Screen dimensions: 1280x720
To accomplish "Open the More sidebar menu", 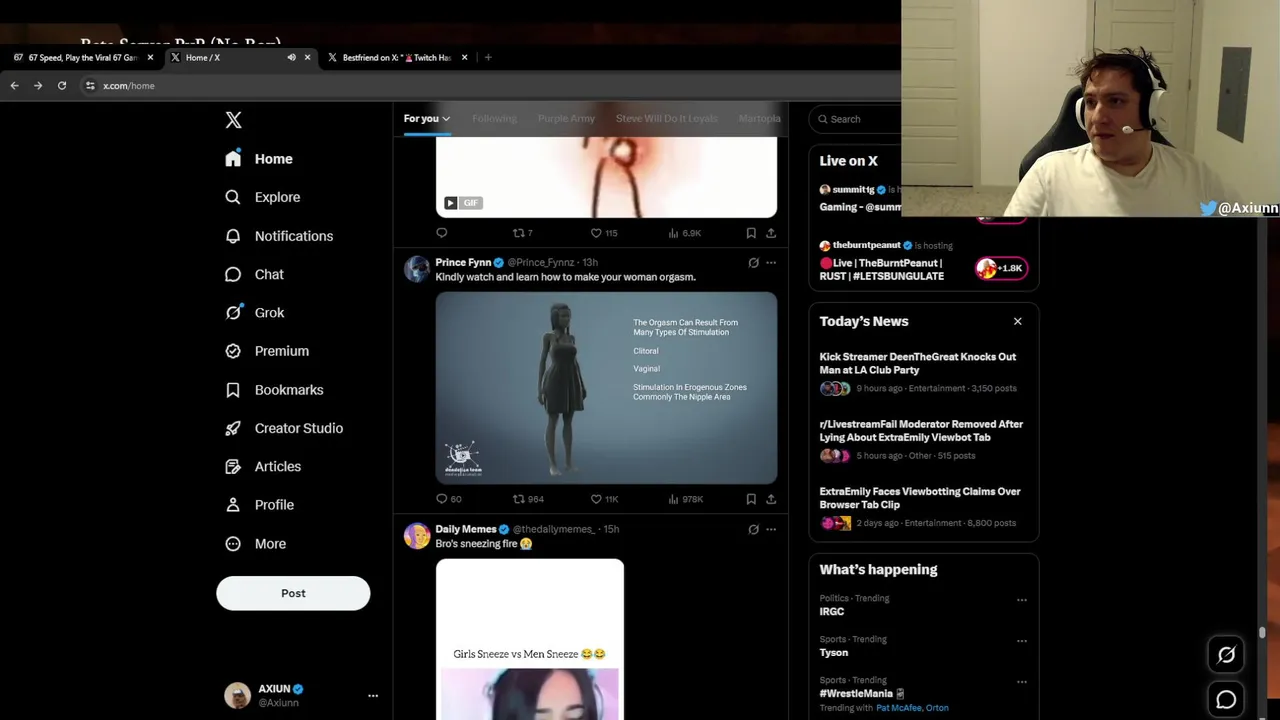I will [256, 544].
